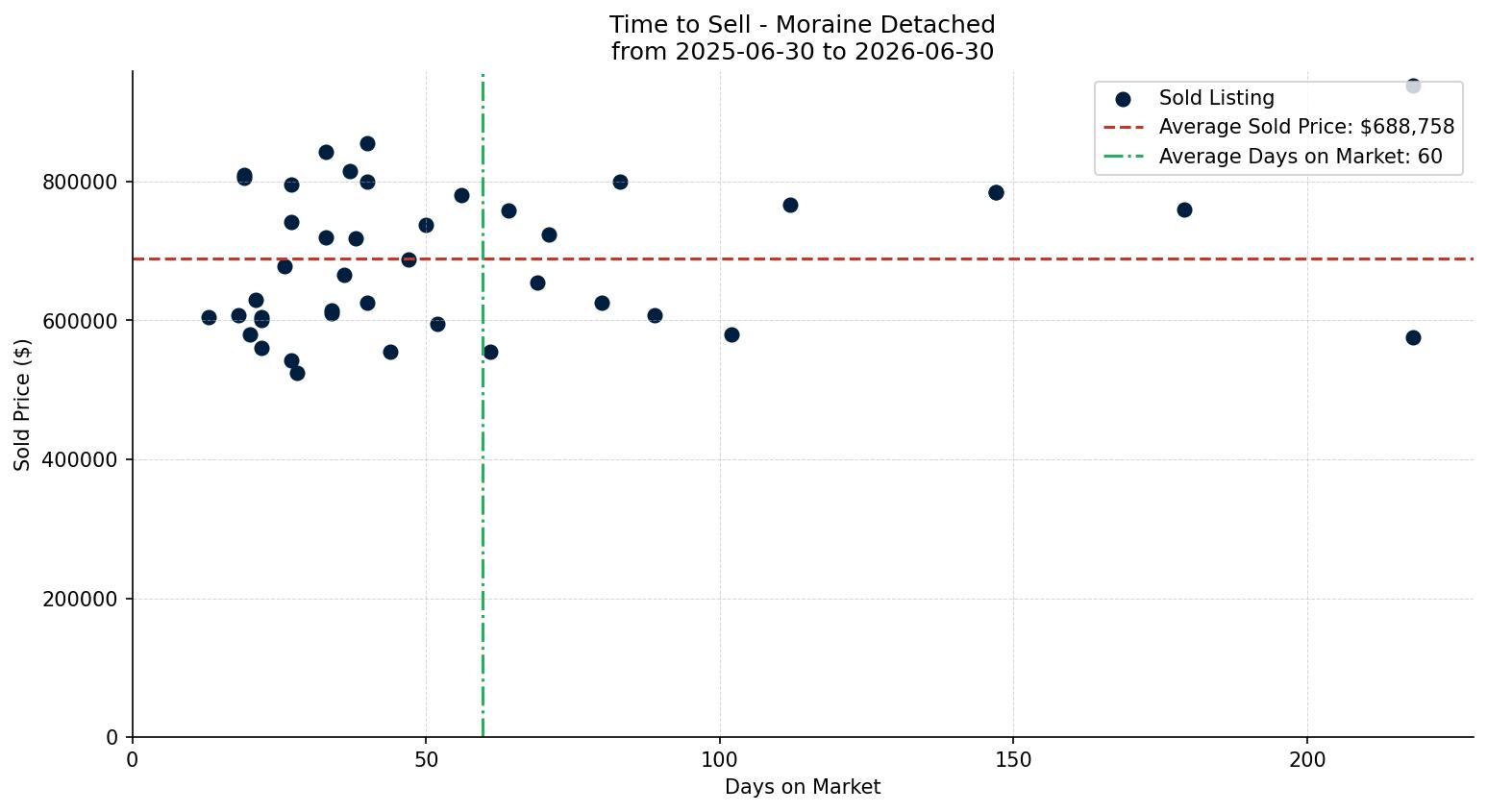Click the data point at 83 days near 800000
1487x812 pixels.
pos(620,182)
